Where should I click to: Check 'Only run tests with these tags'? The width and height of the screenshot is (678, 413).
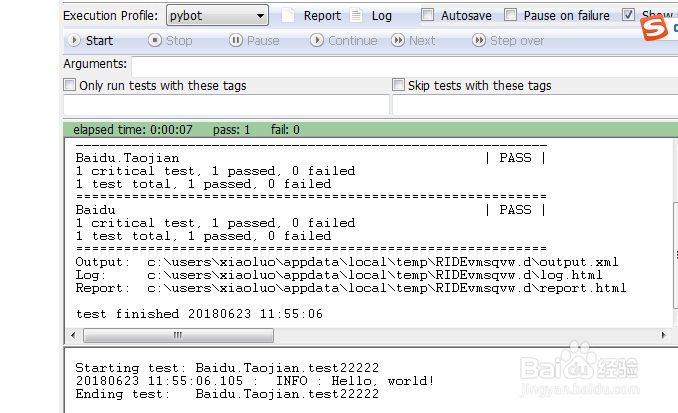[x=70, y=86]
